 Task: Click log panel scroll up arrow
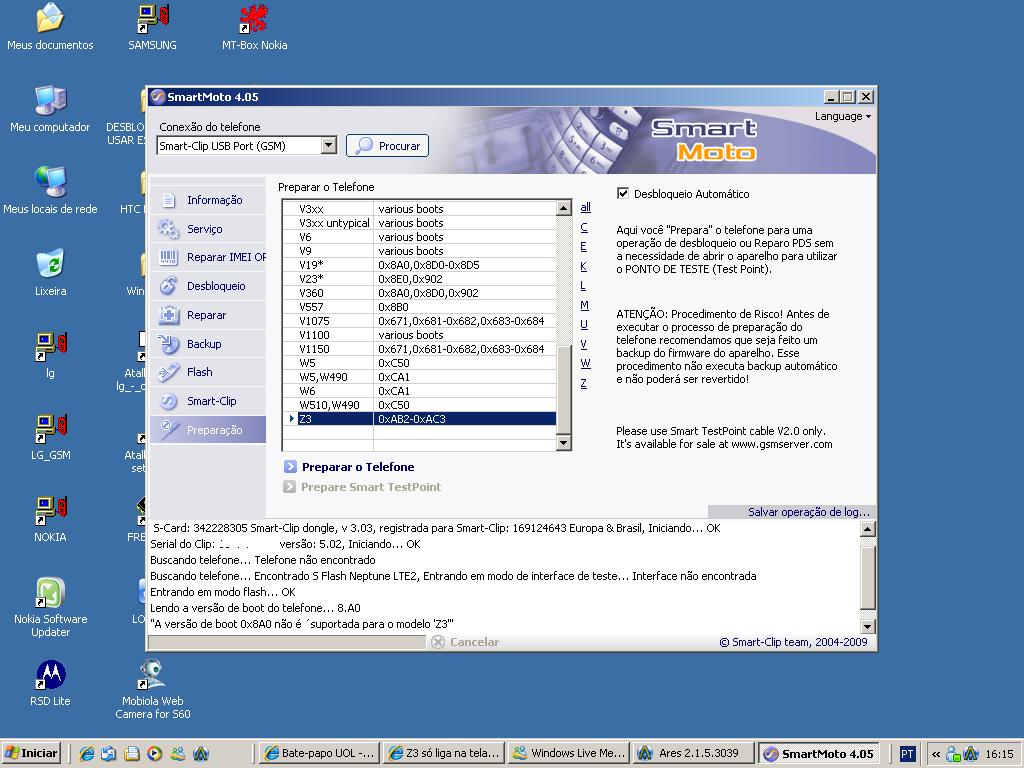(x=867, y=529)
